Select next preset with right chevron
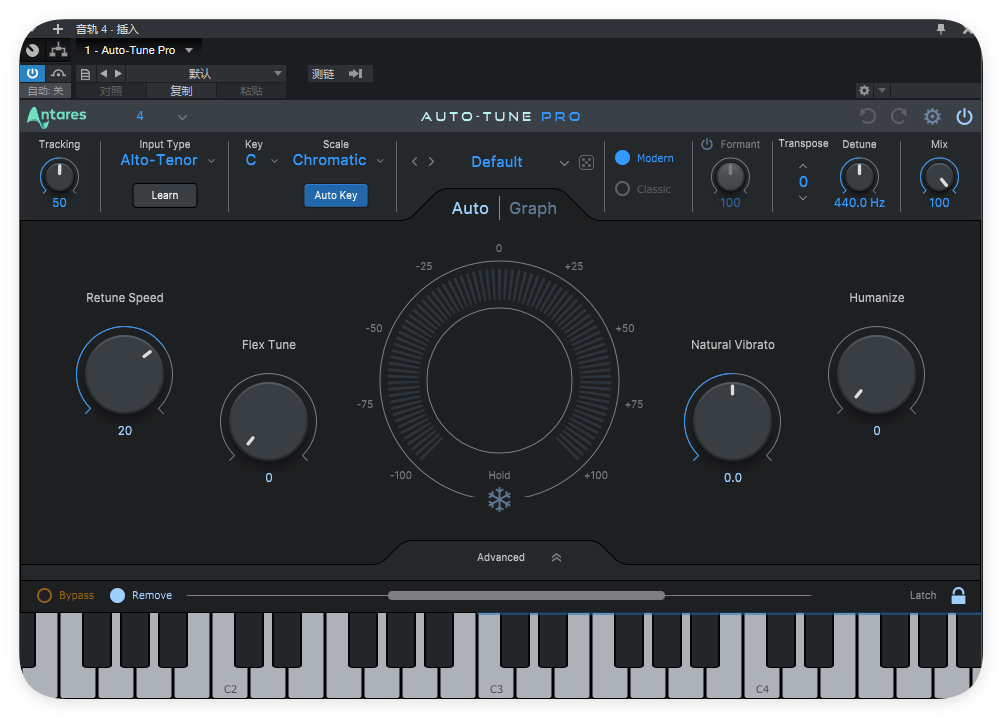The width and height of the screenshot is (1002, 718). click(431, 162)
